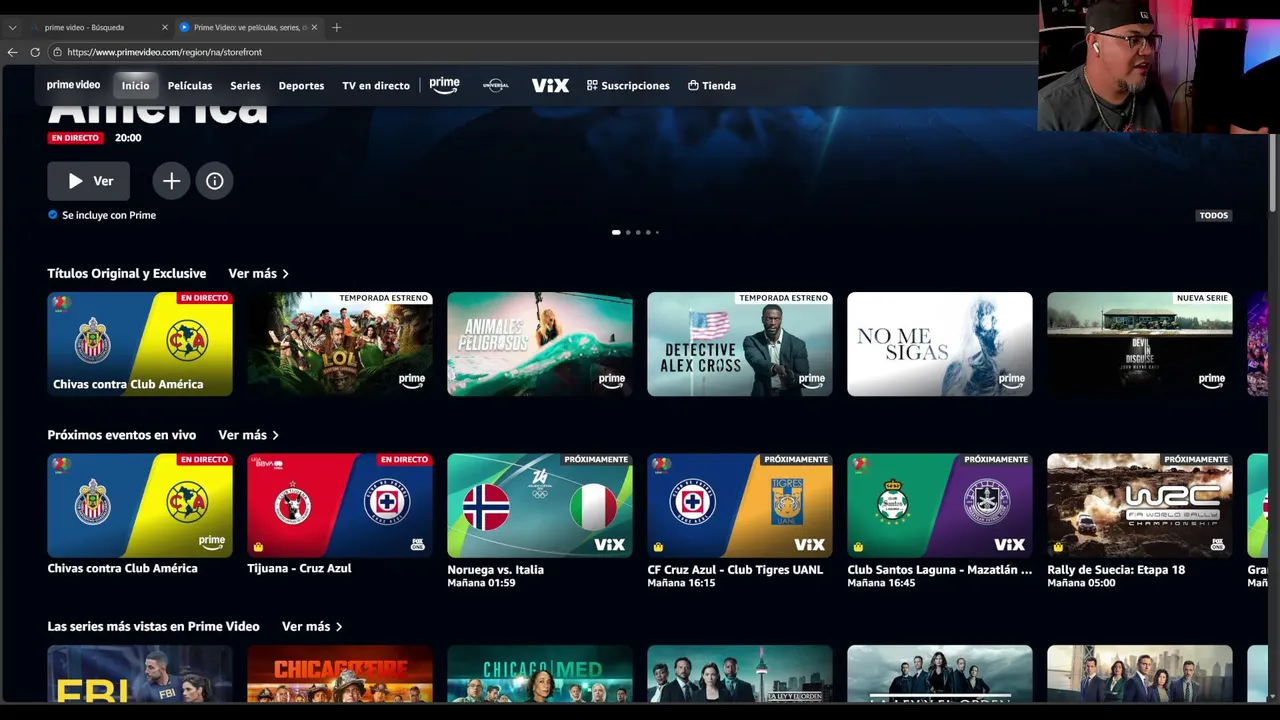1280x720 pixels.
Task: Open the ViX channel logo
Action: point(550,85)
